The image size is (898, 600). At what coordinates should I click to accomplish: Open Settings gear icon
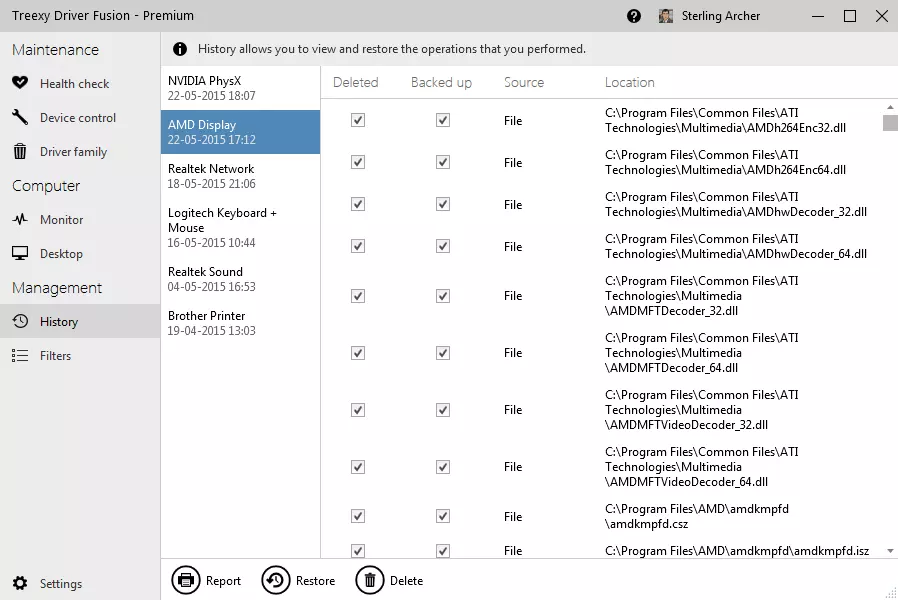(x=20, y=584)
